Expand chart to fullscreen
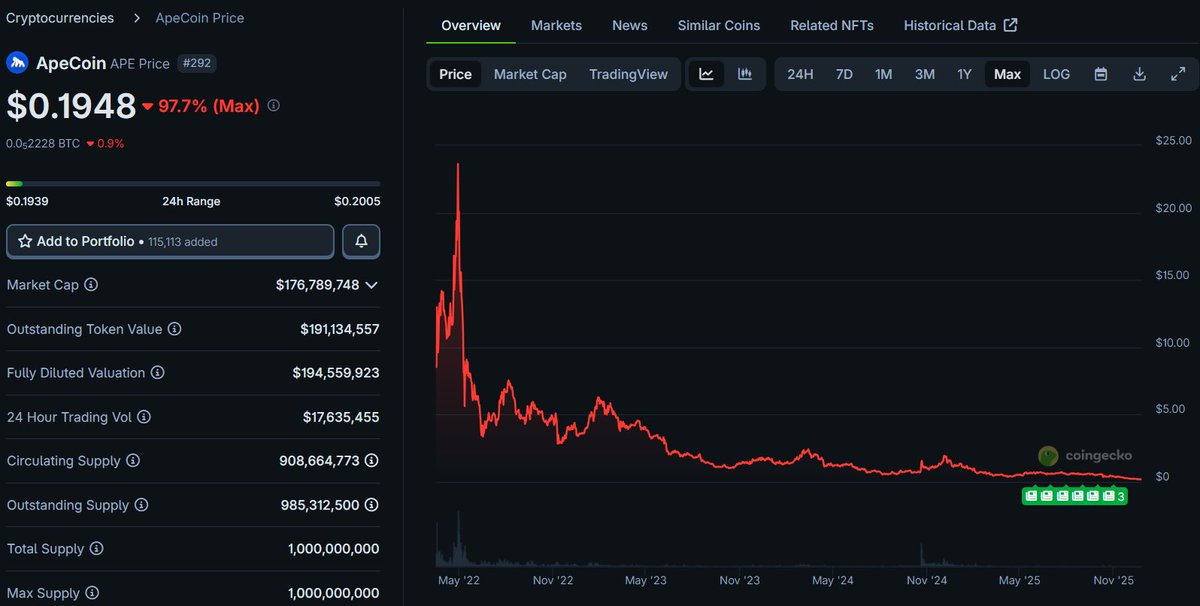Image resolution: width=1200 pixels, height=606 pixels. [x=1178, y=74]
